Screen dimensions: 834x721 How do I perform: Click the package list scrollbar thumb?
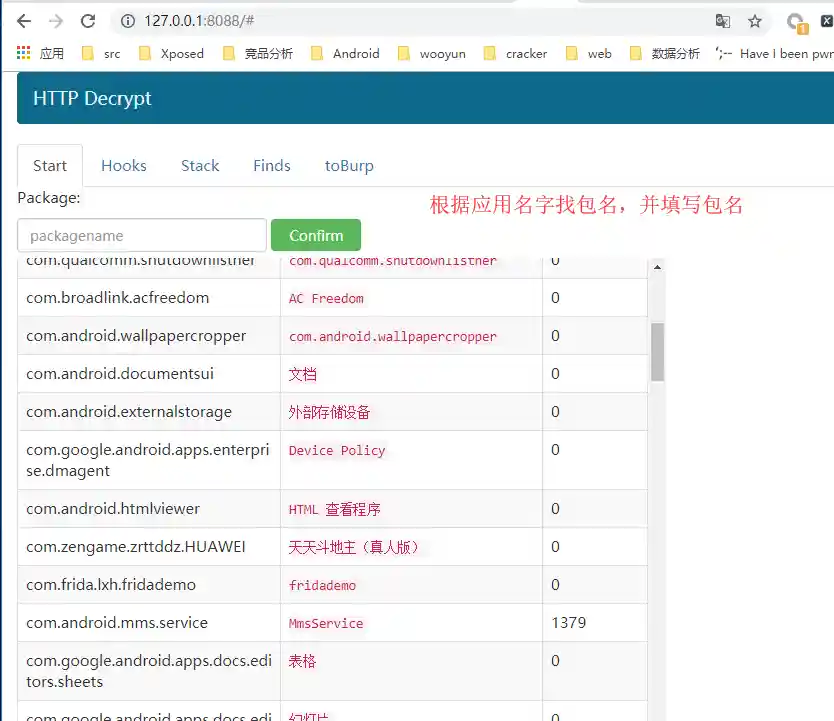(657, 351)
